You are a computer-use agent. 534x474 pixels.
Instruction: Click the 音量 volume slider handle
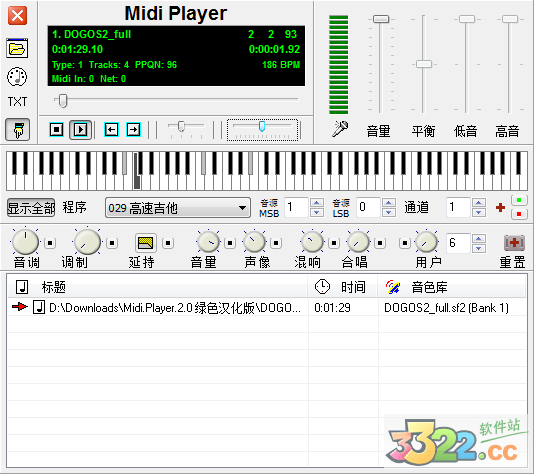point(381,19)
